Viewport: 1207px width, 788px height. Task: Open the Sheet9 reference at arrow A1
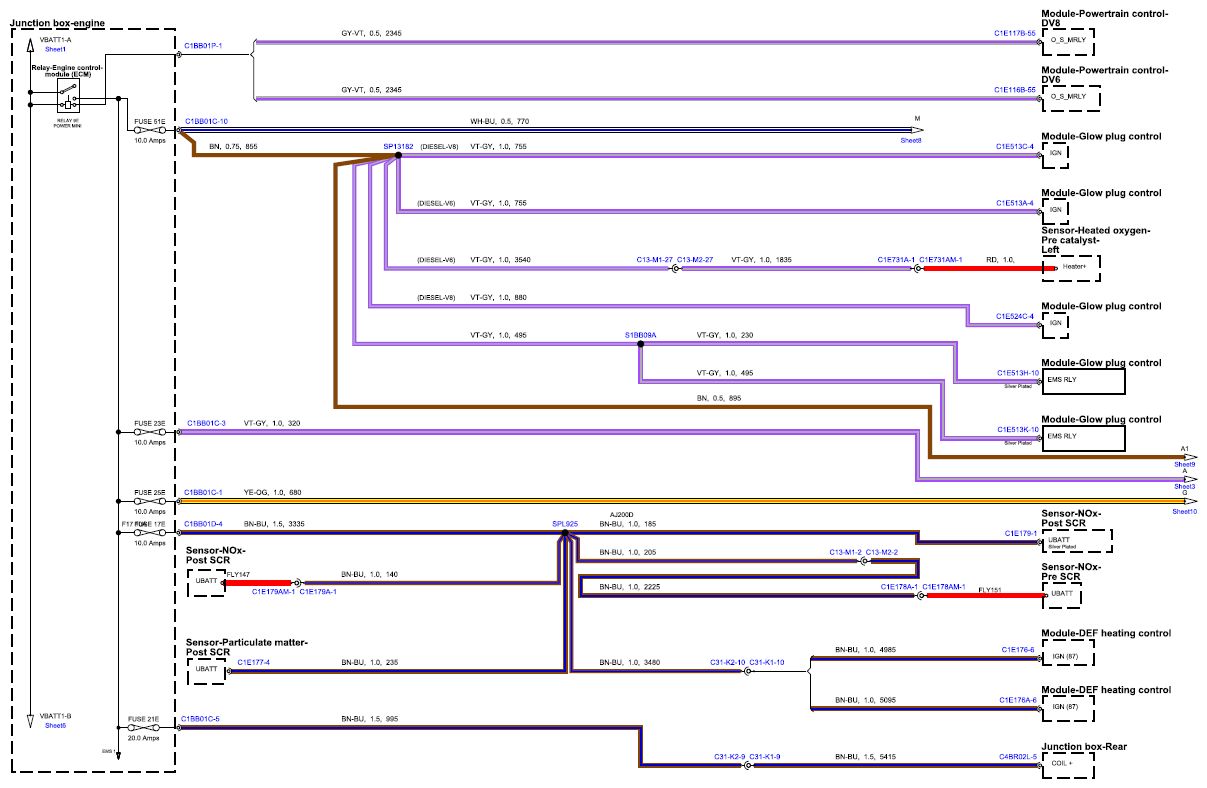pyautogui.click(x=1185, y=464)
